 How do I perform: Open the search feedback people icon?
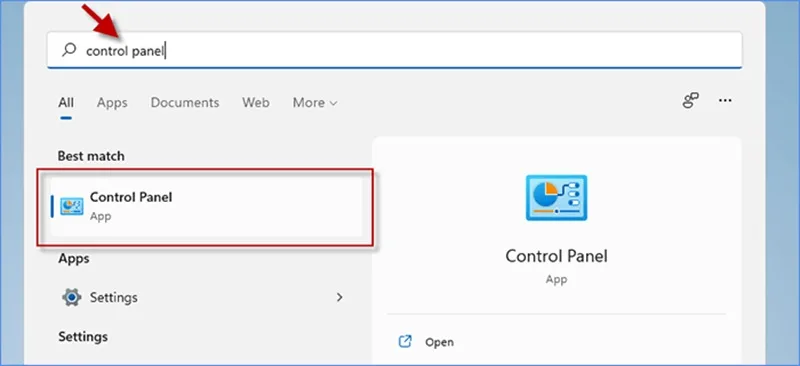pos(690,101)
